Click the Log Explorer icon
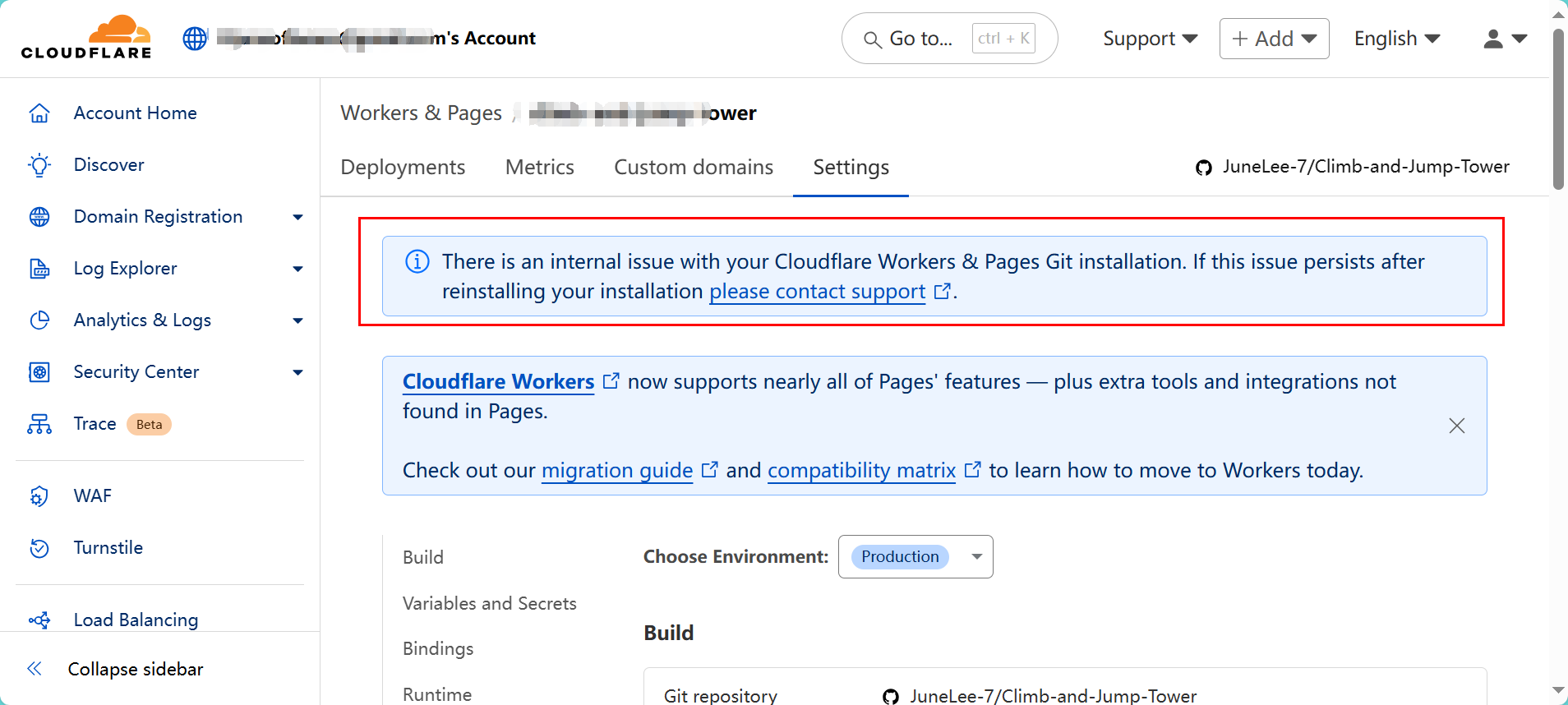The width and height of the screenshot is (1568, 705). tap(39, 269)
